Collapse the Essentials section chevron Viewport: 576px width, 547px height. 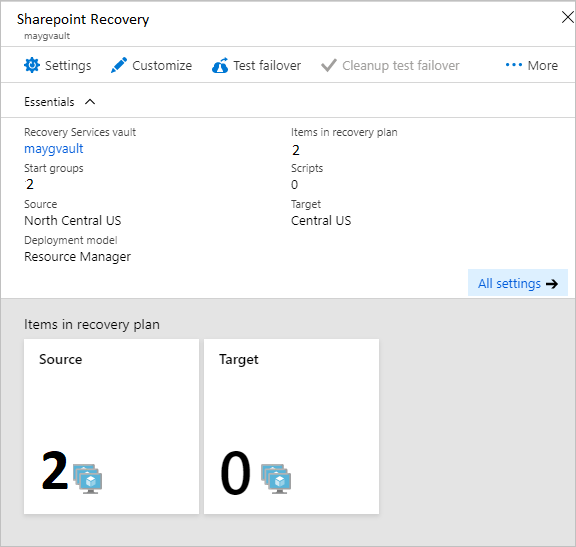click(90, 102)
